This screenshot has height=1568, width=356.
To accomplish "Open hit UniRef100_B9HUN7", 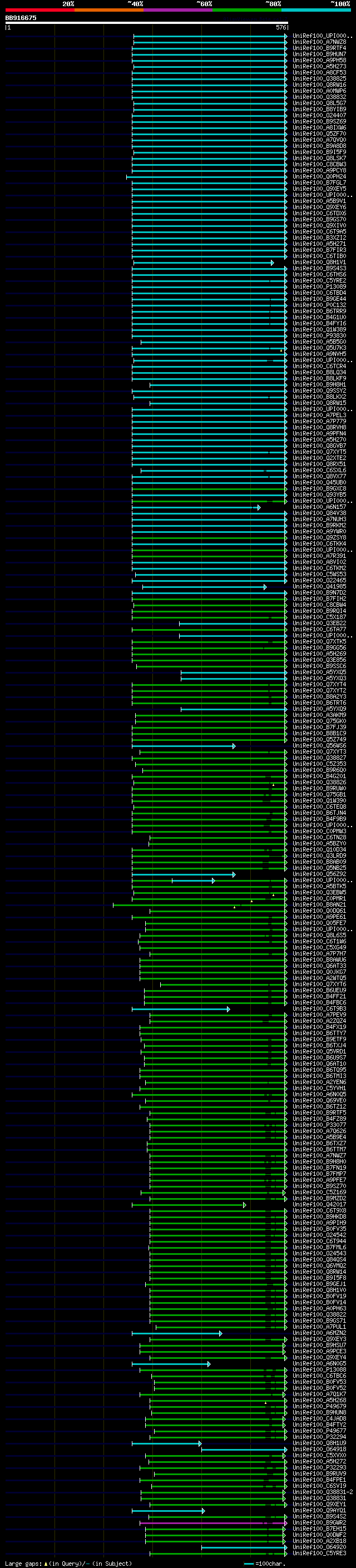I will [x=319, y=54].
